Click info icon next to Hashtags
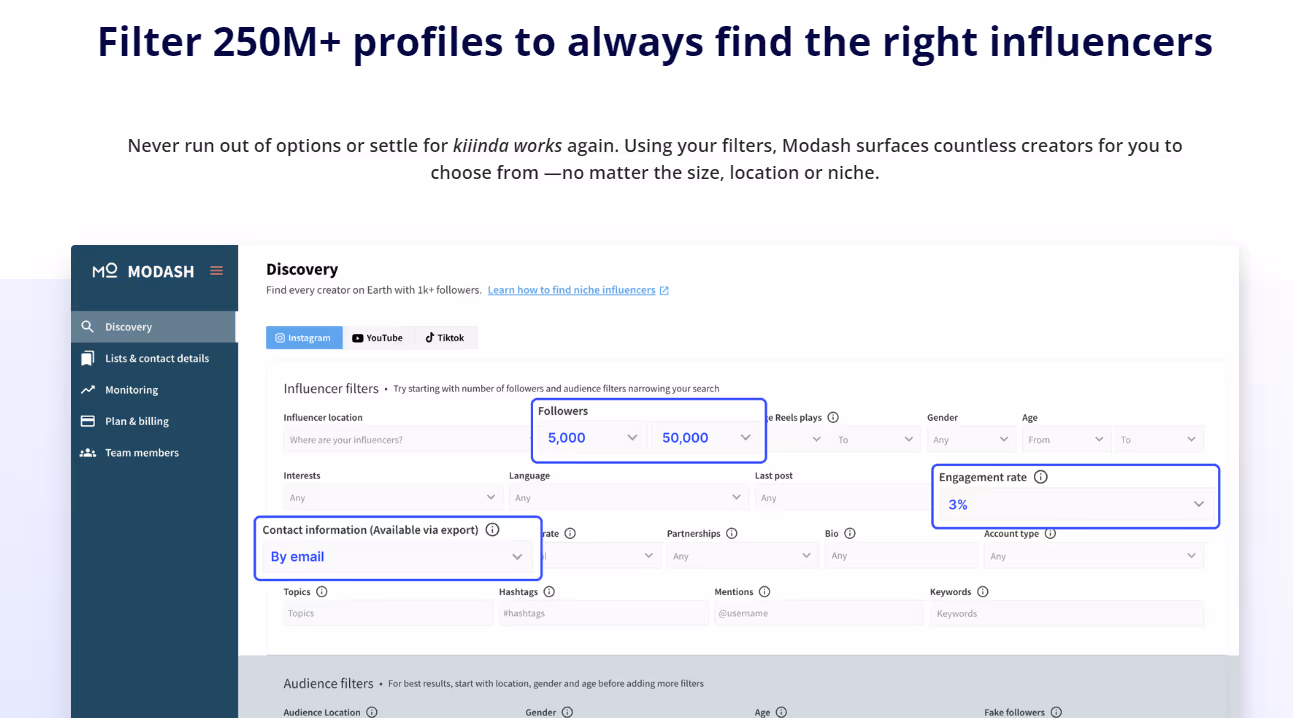Image resolution: width=1293 pixels, height=718 pixels. coord(549,592)
